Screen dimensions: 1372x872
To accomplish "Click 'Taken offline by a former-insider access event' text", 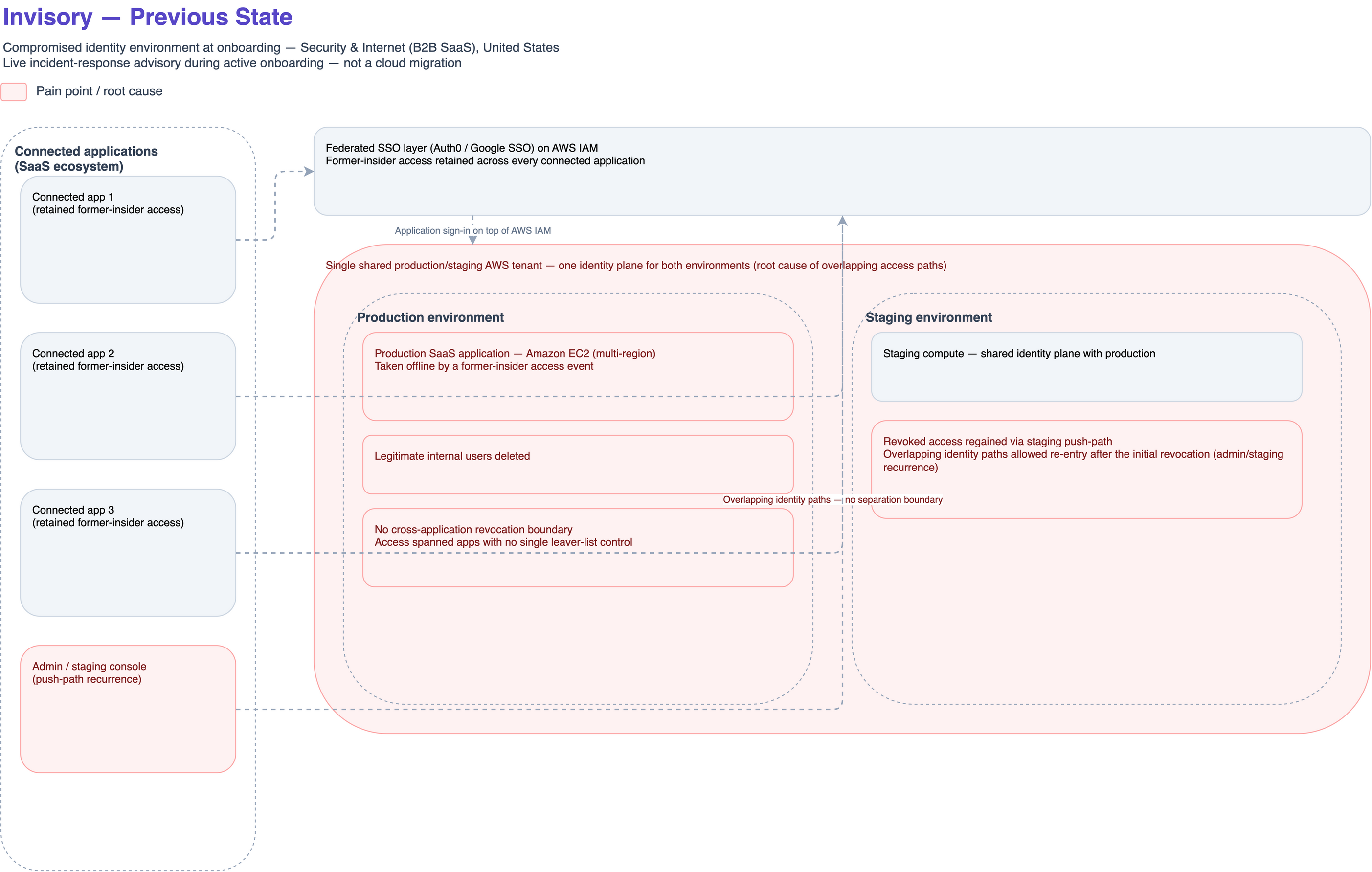I will coord(484,366).
